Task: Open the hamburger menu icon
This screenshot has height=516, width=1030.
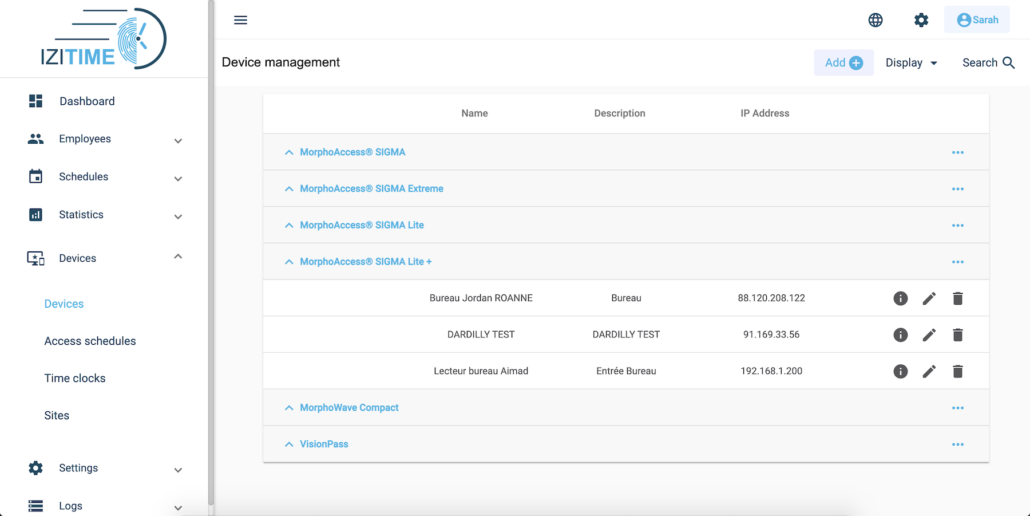Action: 240,20
